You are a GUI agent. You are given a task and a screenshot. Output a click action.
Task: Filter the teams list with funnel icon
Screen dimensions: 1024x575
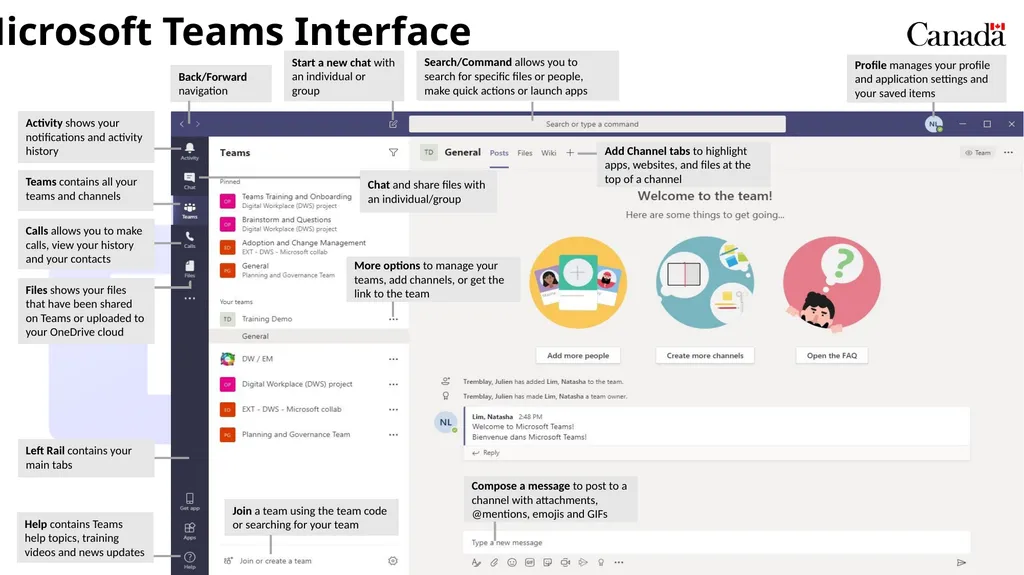coord(393,152)
